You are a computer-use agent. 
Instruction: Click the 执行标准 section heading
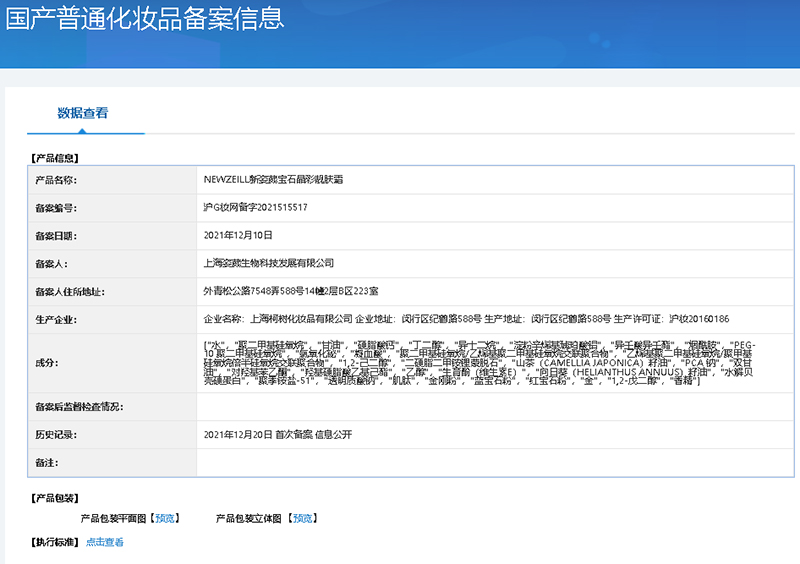click(55, 542)
